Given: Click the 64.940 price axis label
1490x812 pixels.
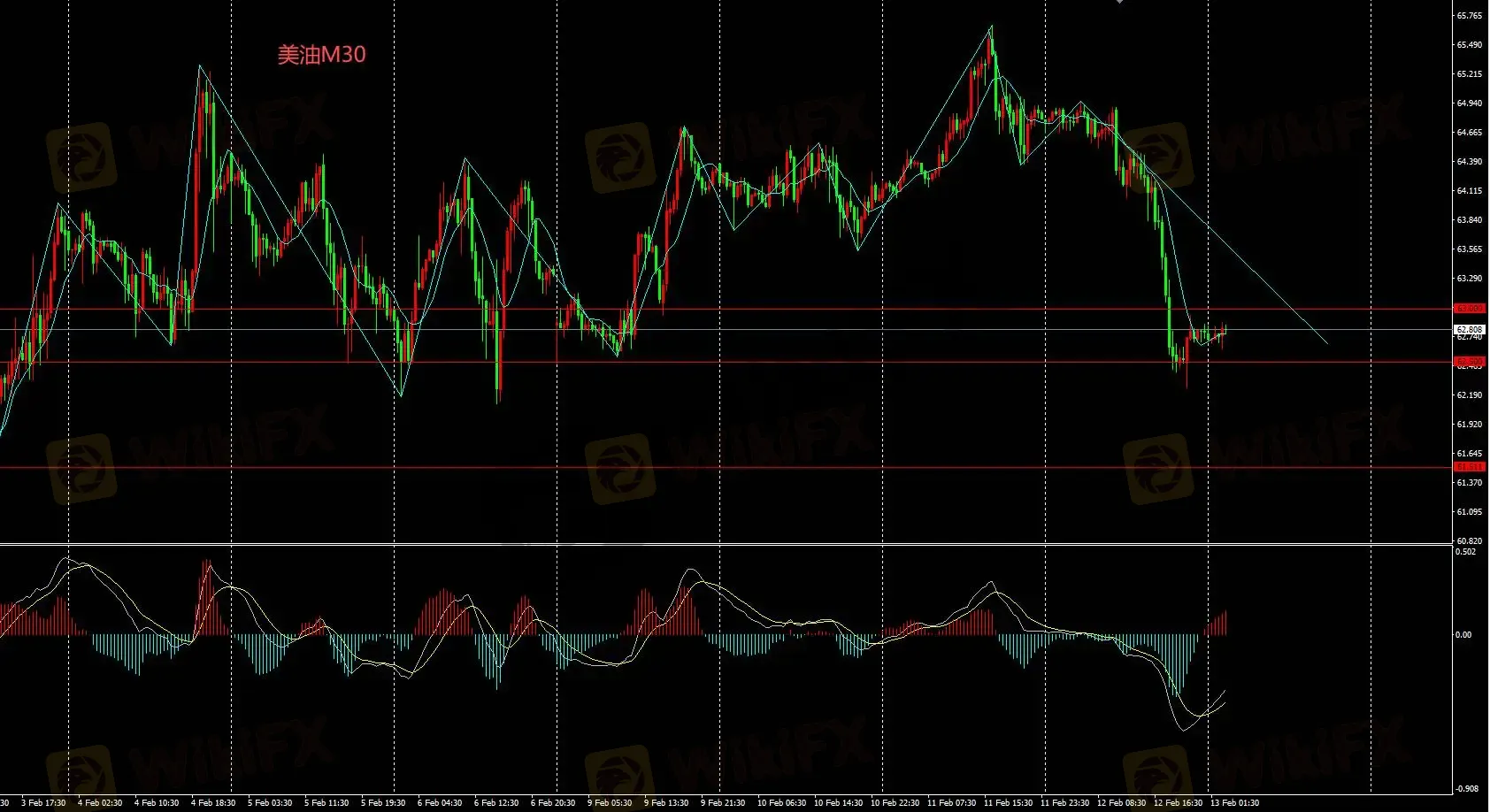Looking at the screenshot, I should click(x=1470, y=103).
